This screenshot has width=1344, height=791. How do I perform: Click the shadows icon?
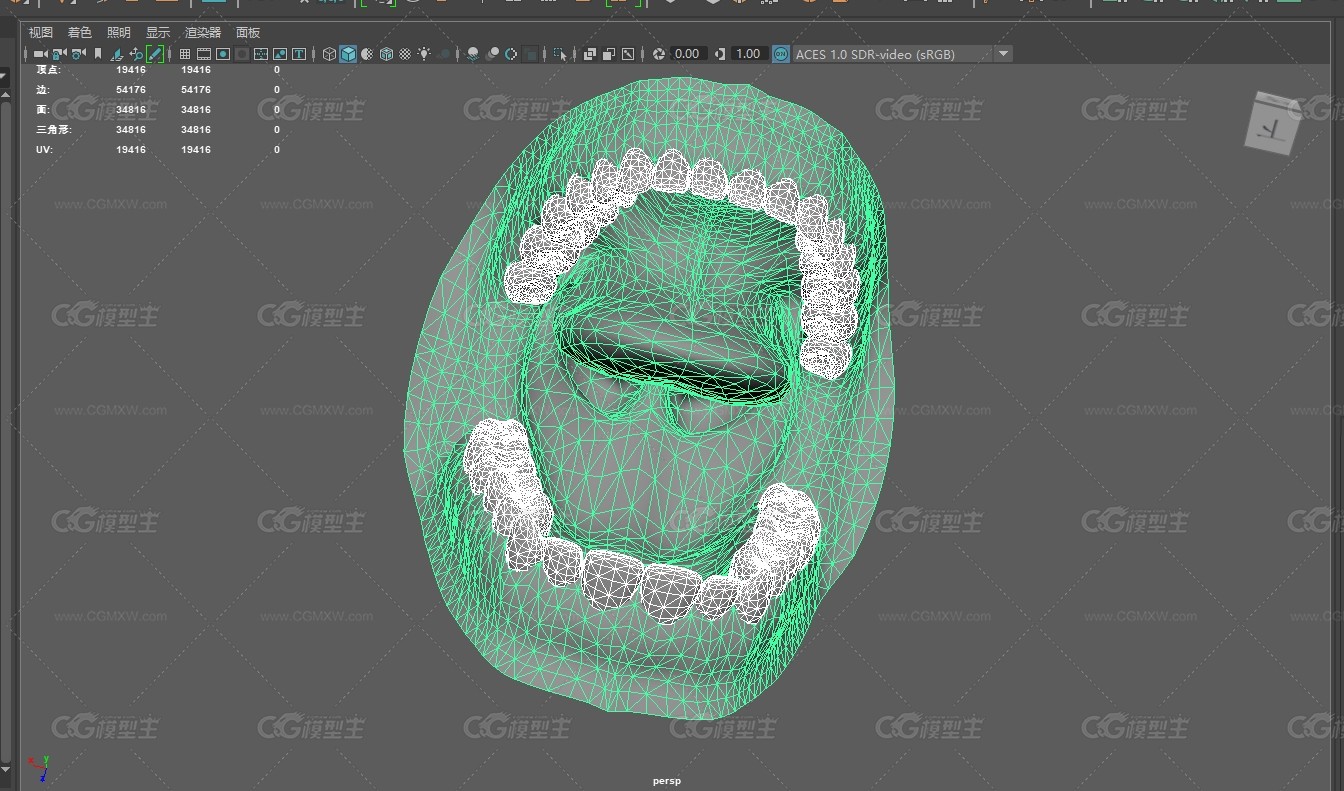pyautogui.click(x=445, y=54)
